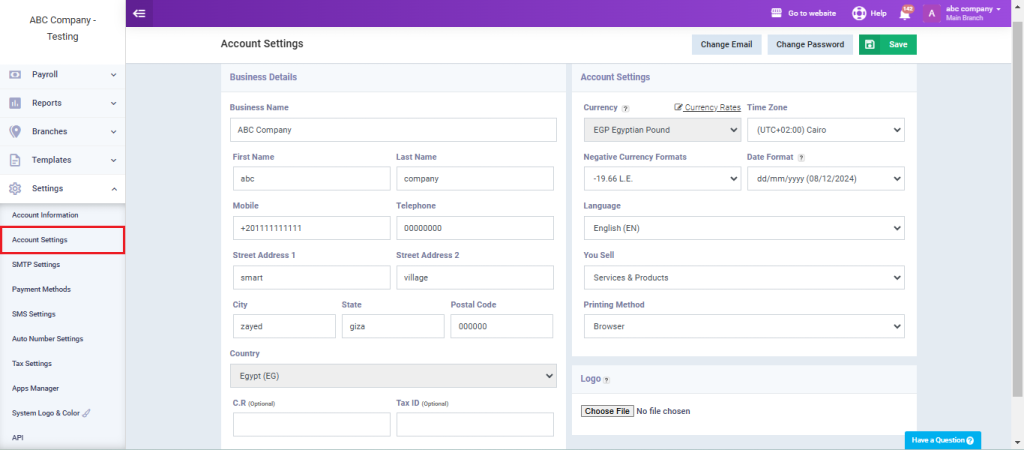This screenshot has width=1024, height=450.
Task: Click the Street Address 1 field
Action: coord(312,278)
